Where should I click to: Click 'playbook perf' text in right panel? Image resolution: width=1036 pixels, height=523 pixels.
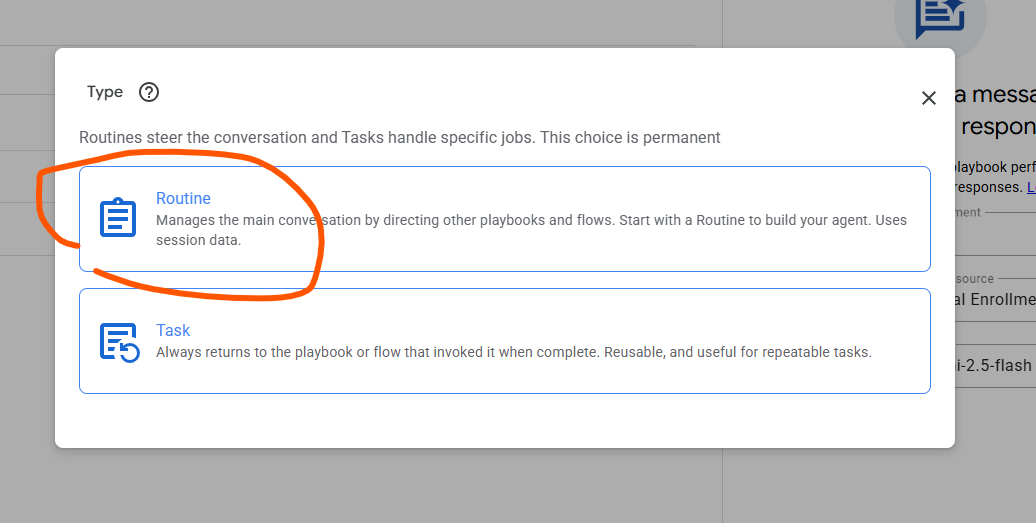[994, 165]
